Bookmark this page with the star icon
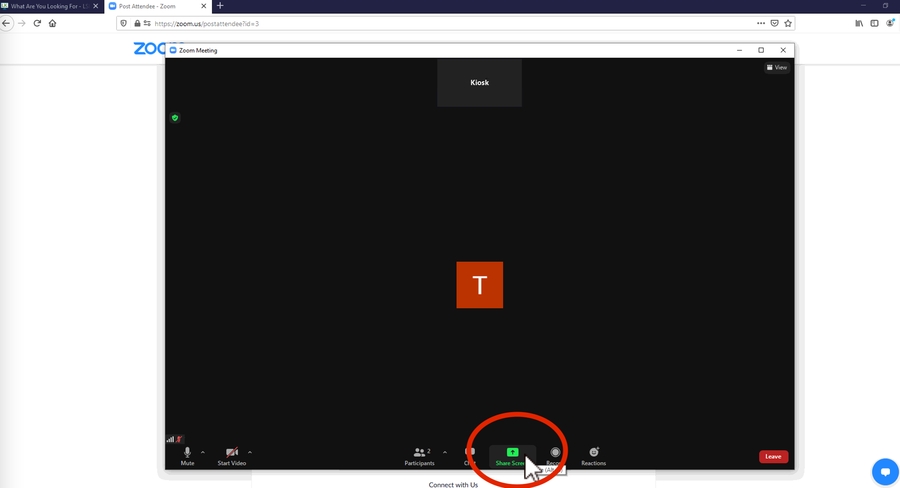Image resolution: width=900 pixels, height=488 pixels. pos(788,23)
